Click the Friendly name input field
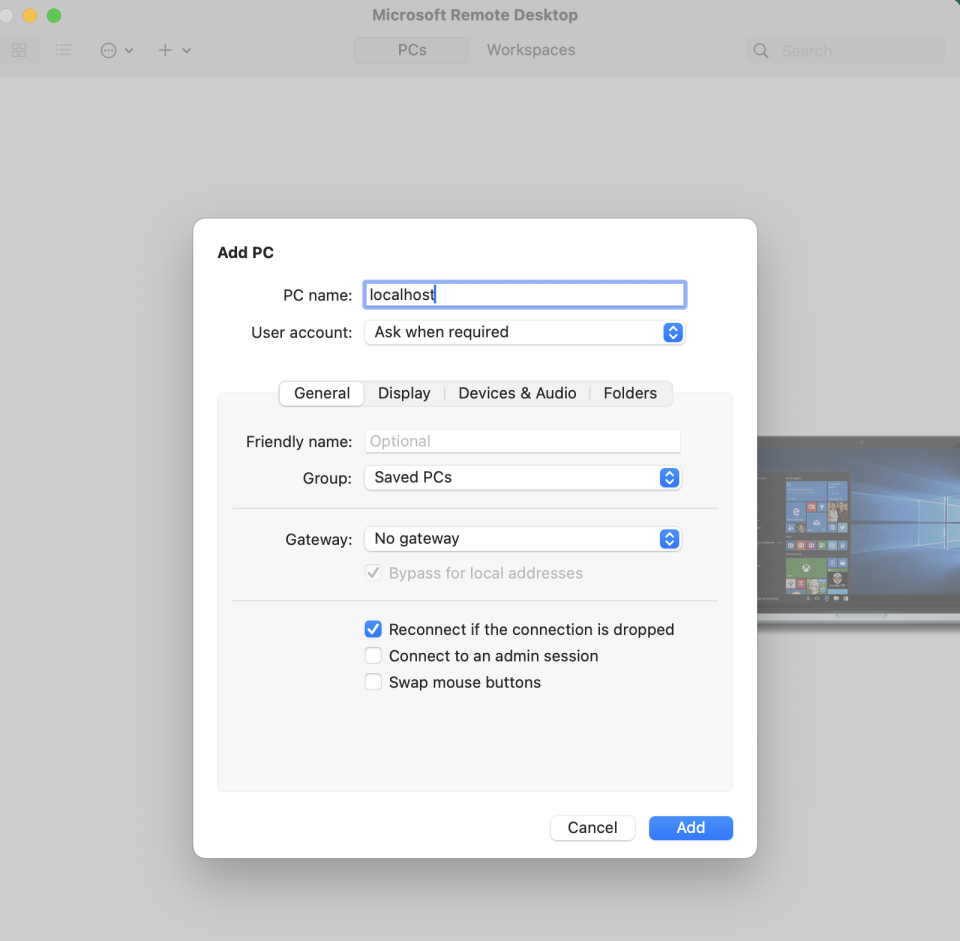Screen dimensions: 960x941 click(x=522, y=441)
